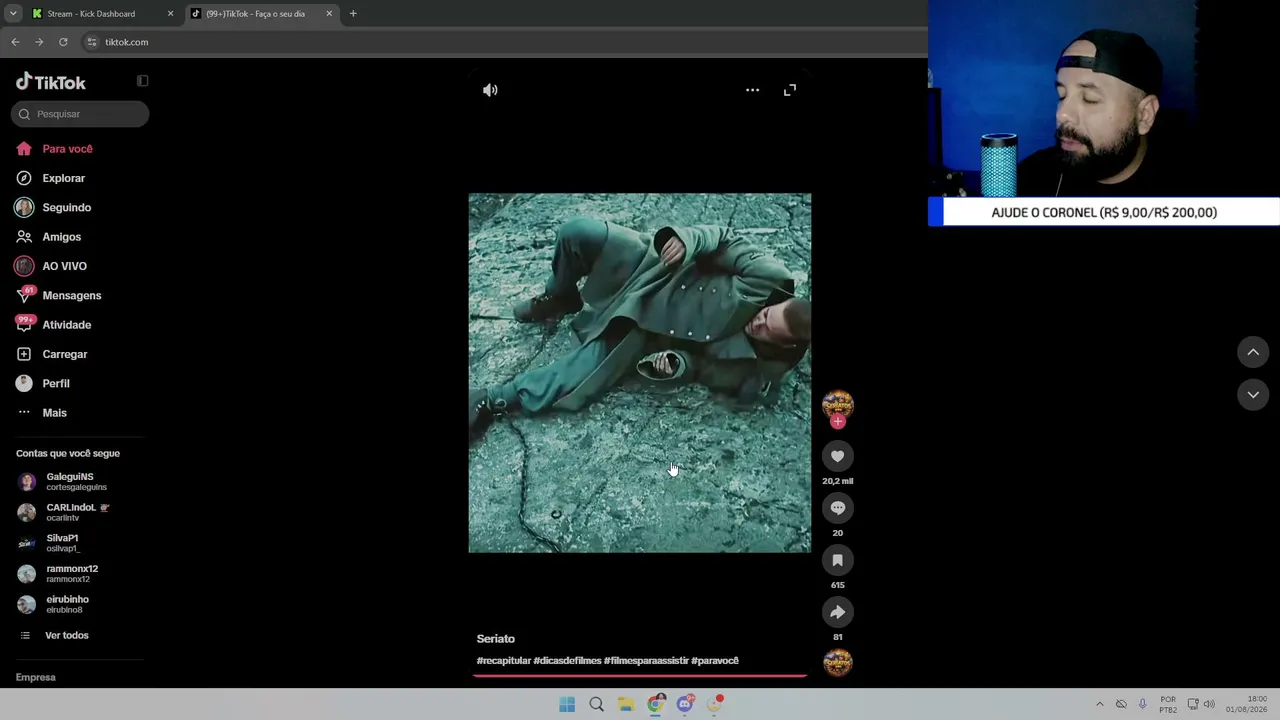Open Discord from the taskbar
Viewport: 1280px width, 720px height.
[x=685, y=704]
